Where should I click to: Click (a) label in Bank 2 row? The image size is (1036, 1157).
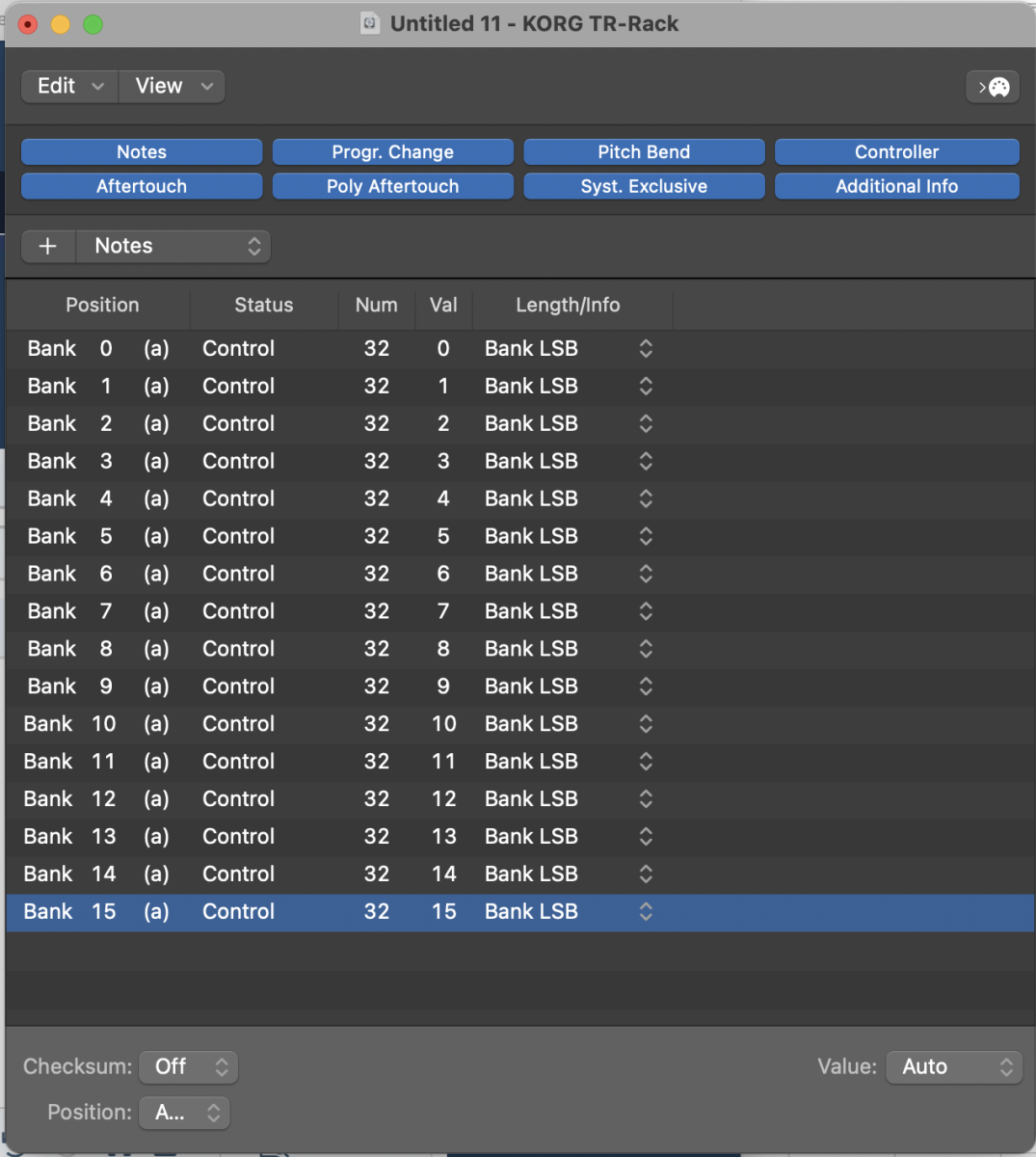click(156, 424)
